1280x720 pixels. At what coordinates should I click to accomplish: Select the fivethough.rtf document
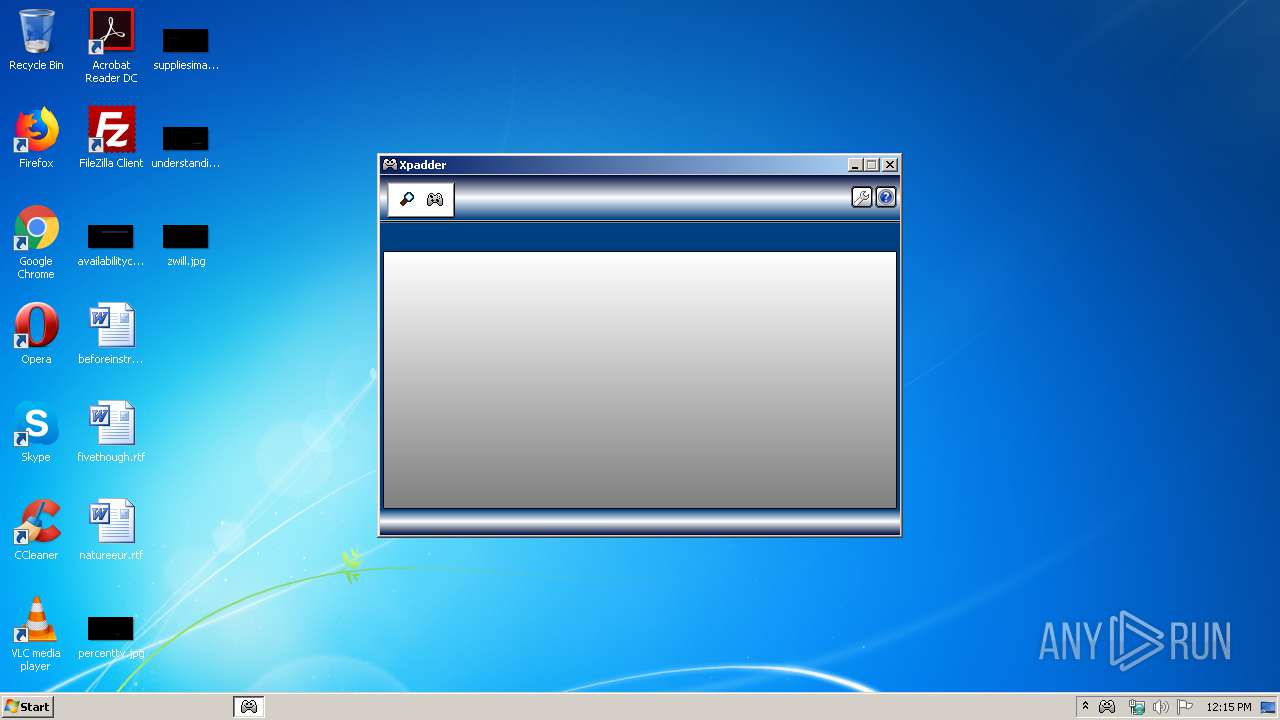coord(111,432)
